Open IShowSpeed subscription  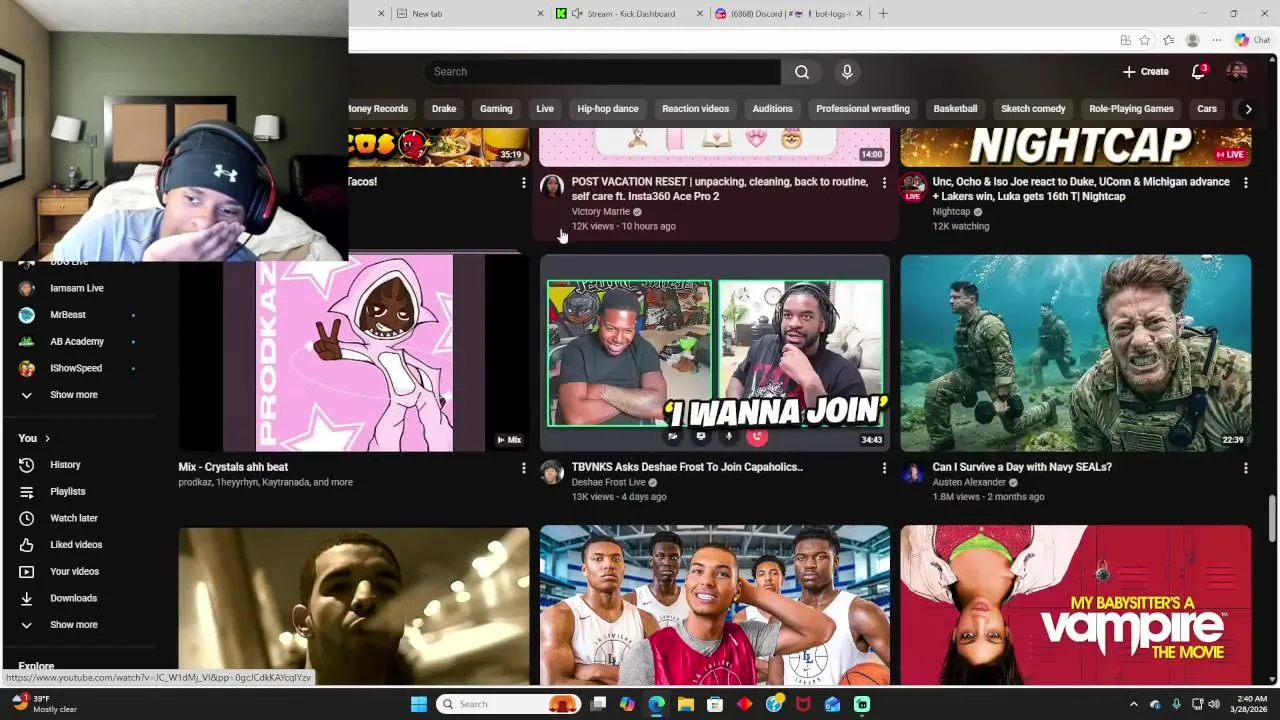click(78, 368)
